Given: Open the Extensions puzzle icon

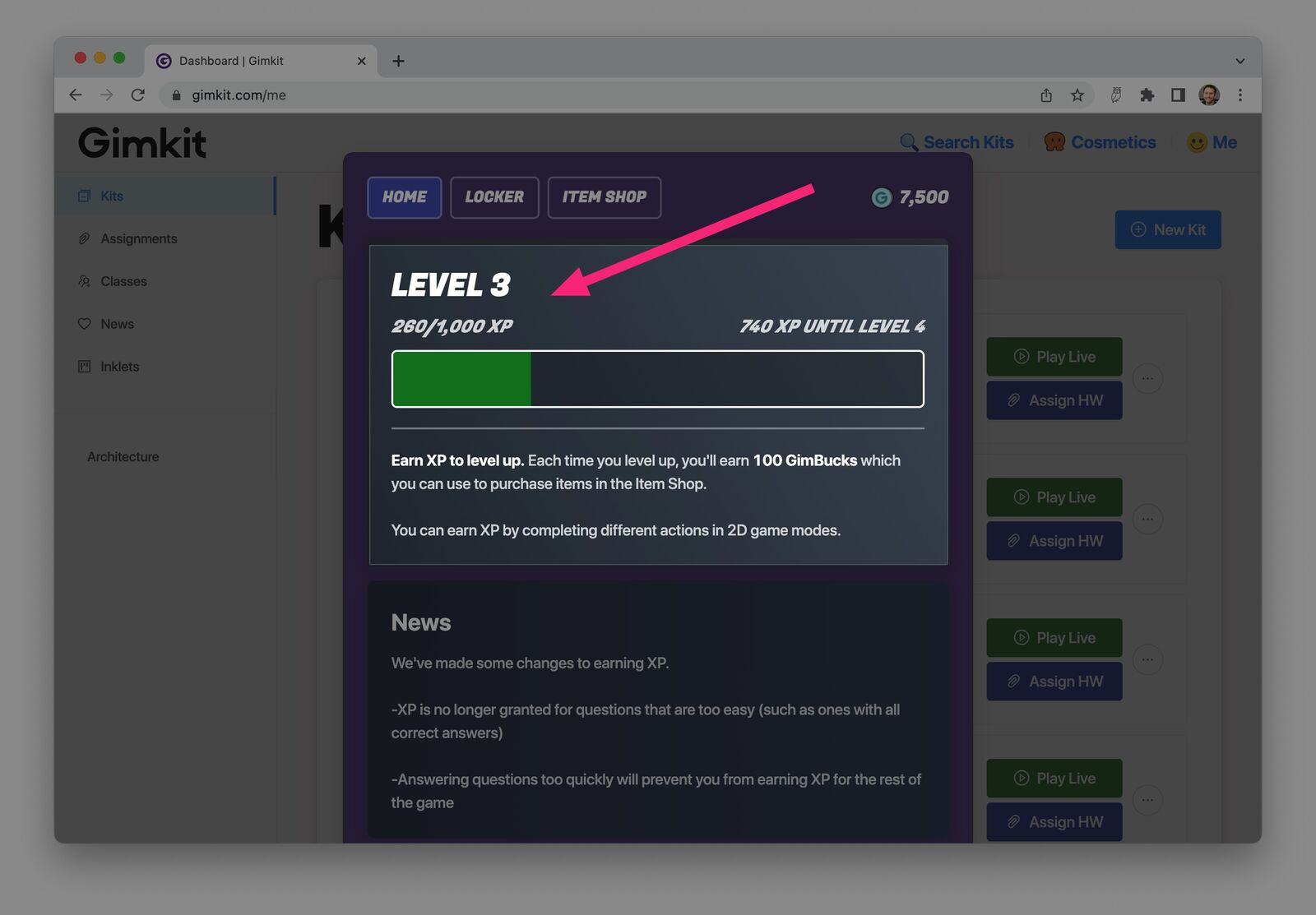Looking at the screenshot, I should point(1147,95).
